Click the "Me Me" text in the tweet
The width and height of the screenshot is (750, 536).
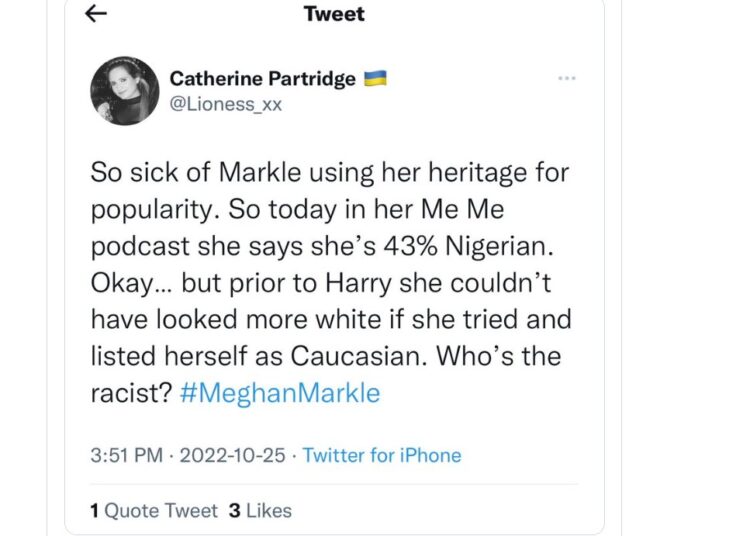(x=462, y=209)
